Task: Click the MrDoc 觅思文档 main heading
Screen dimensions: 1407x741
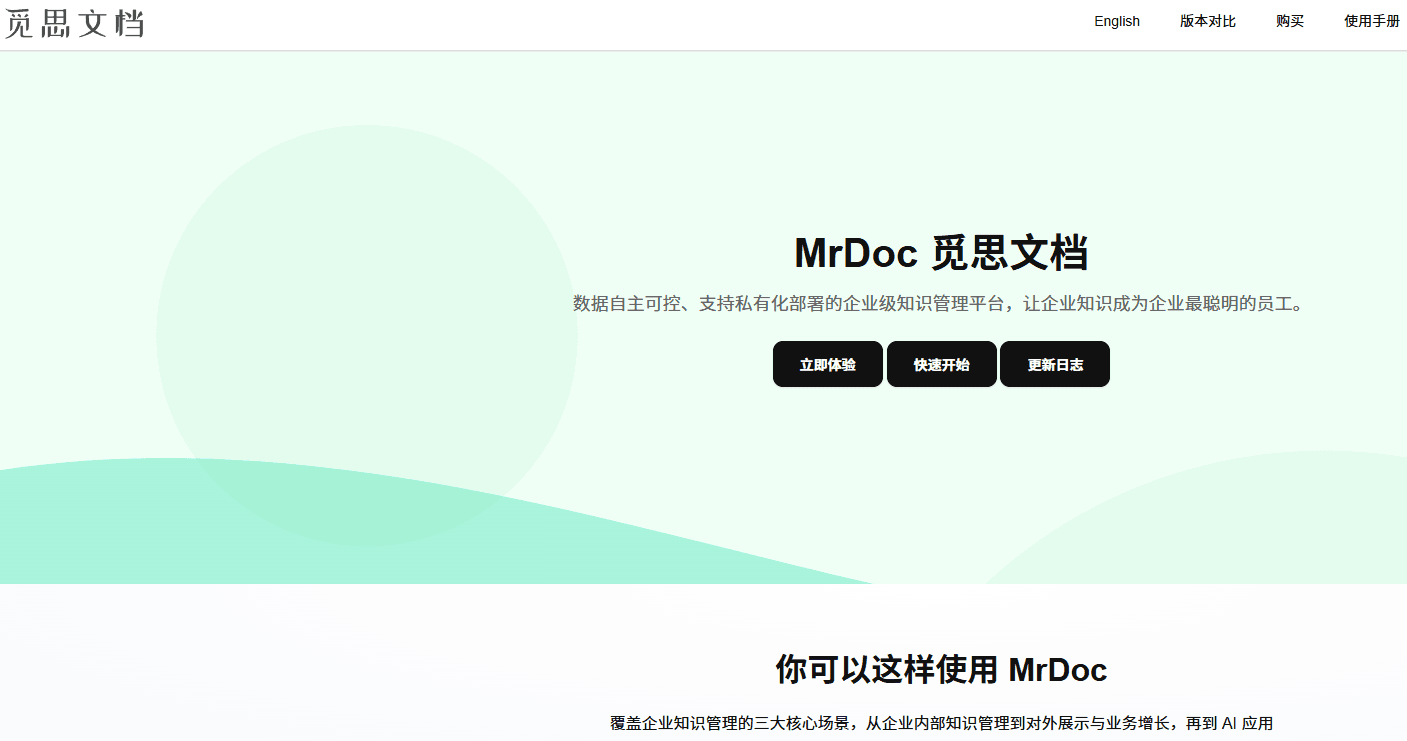Action: coord(941,253)
